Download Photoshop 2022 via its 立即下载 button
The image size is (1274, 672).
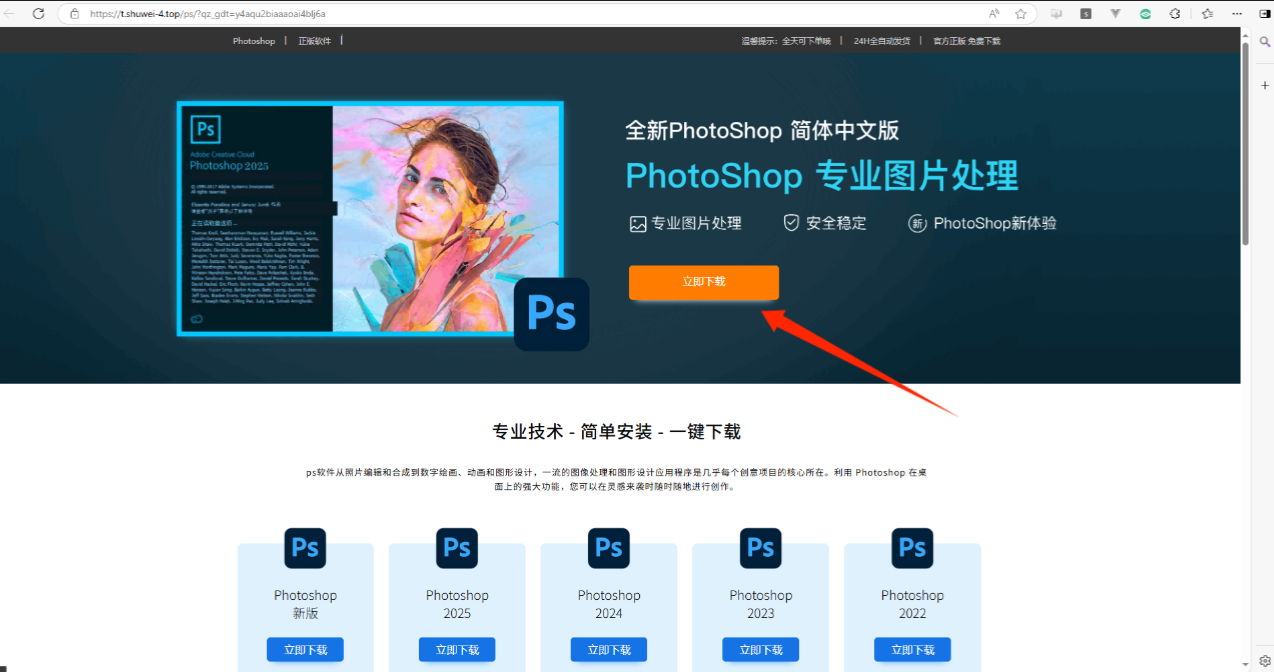pyautogui.click(x=913, y=650)
